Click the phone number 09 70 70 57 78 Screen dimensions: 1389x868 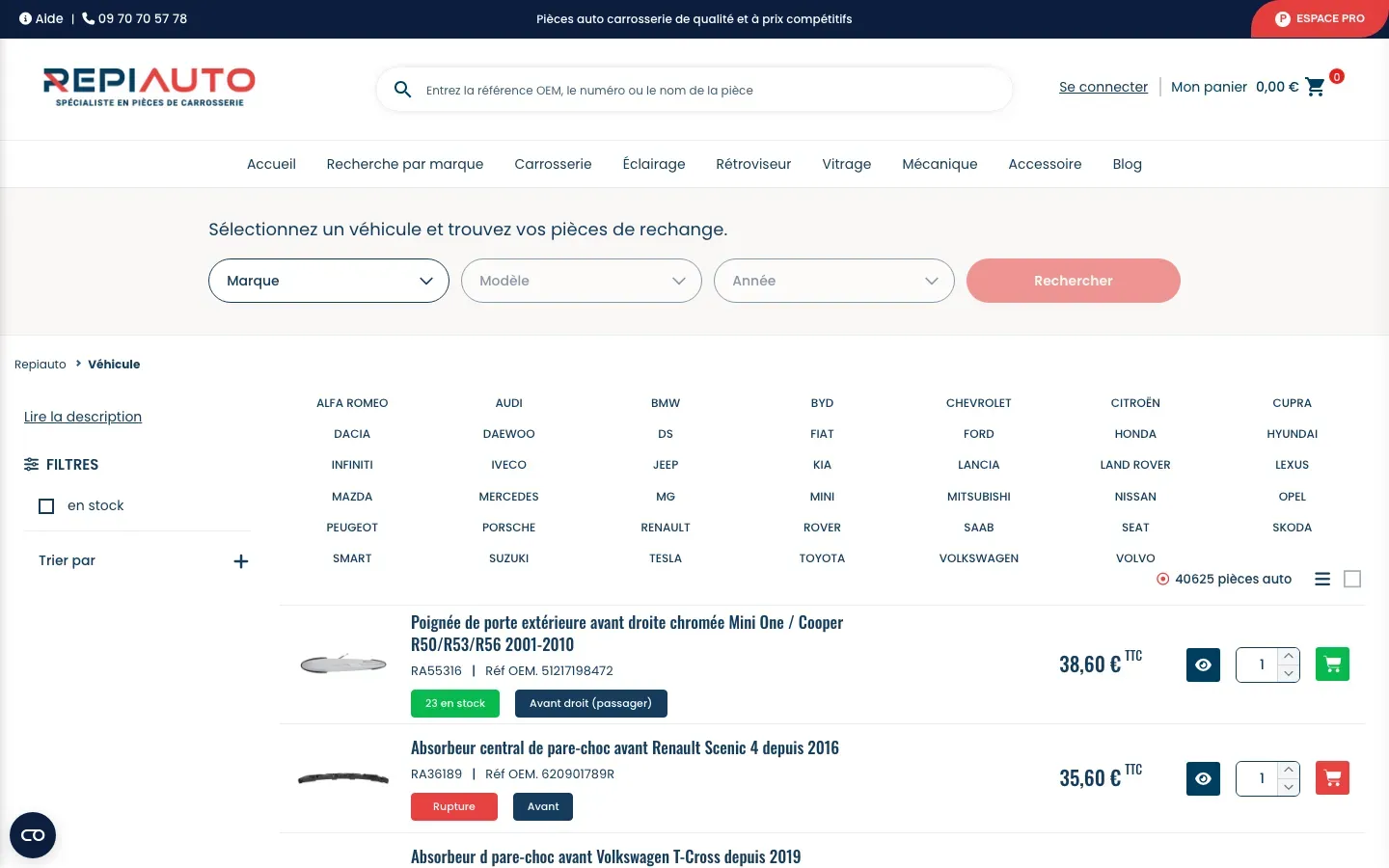pyautogui.click(x=135, y=18)
